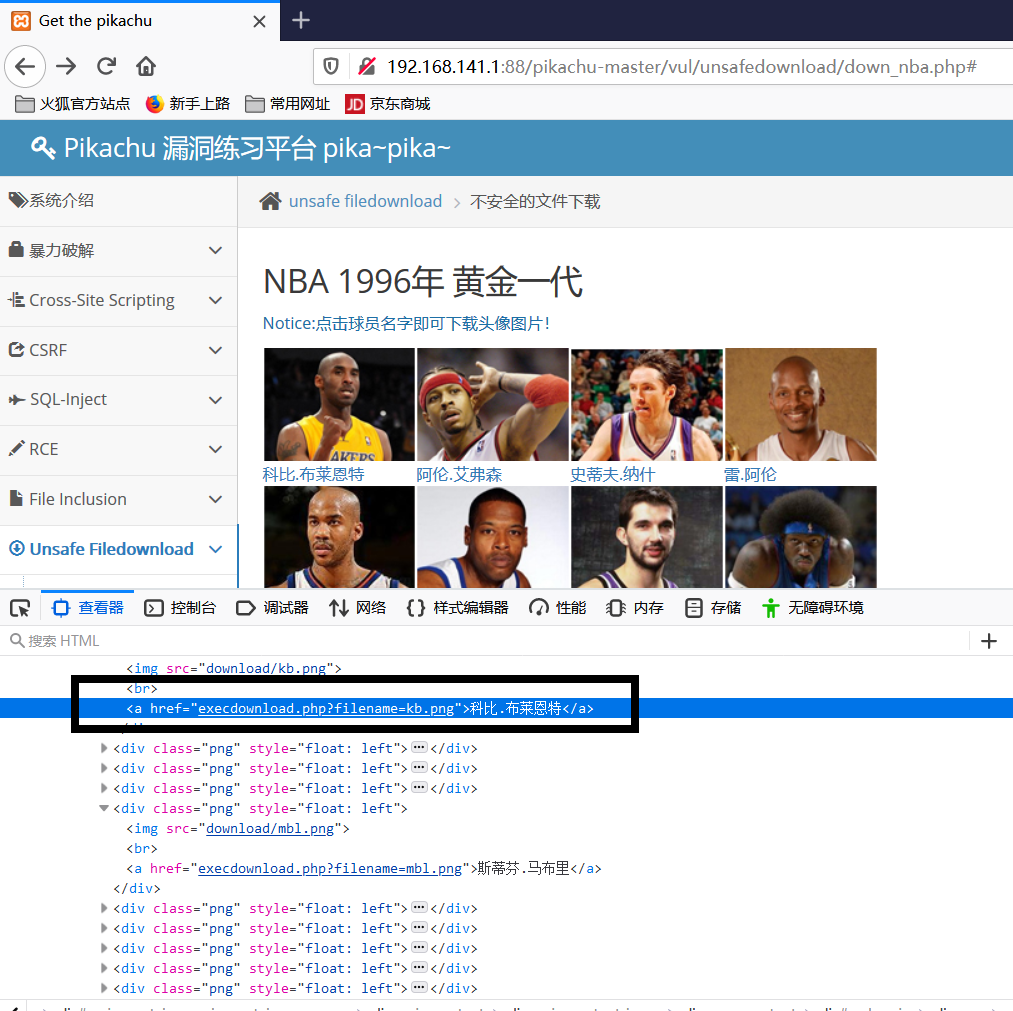Click the ellipsis badge of first collapsed div
Image resolution: width=1013 pixels, height=1011 pixels.
pos(419,747)
